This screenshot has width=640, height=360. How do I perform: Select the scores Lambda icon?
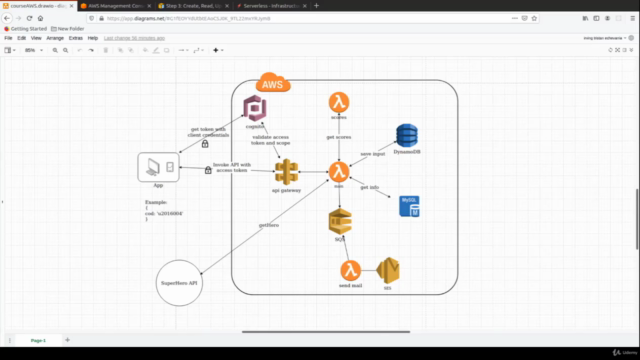click(x=339, y=102)
